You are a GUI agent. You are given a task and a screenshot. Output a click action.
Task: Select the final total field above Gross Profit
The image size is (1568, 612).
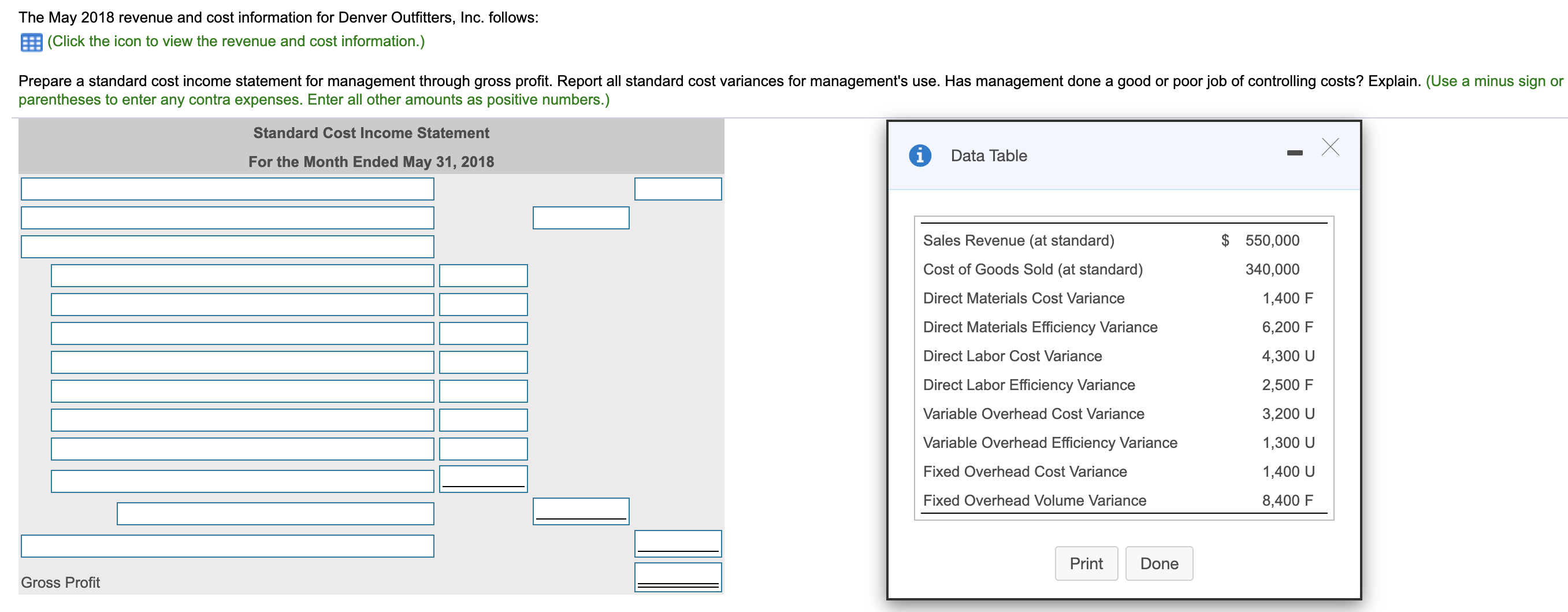tap(678, 543)
